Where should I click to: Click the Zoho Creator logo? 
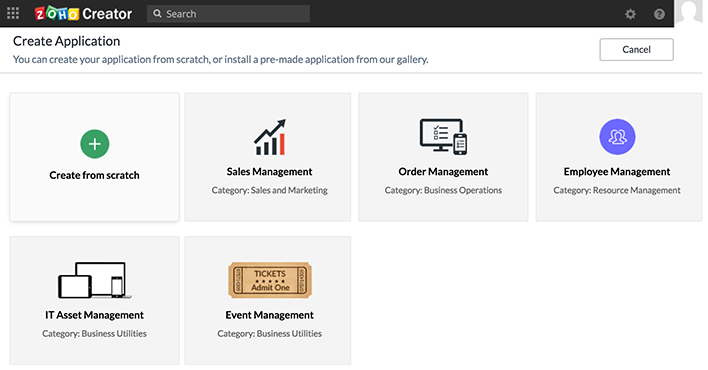pyautogui.click(x=84, y=14)
